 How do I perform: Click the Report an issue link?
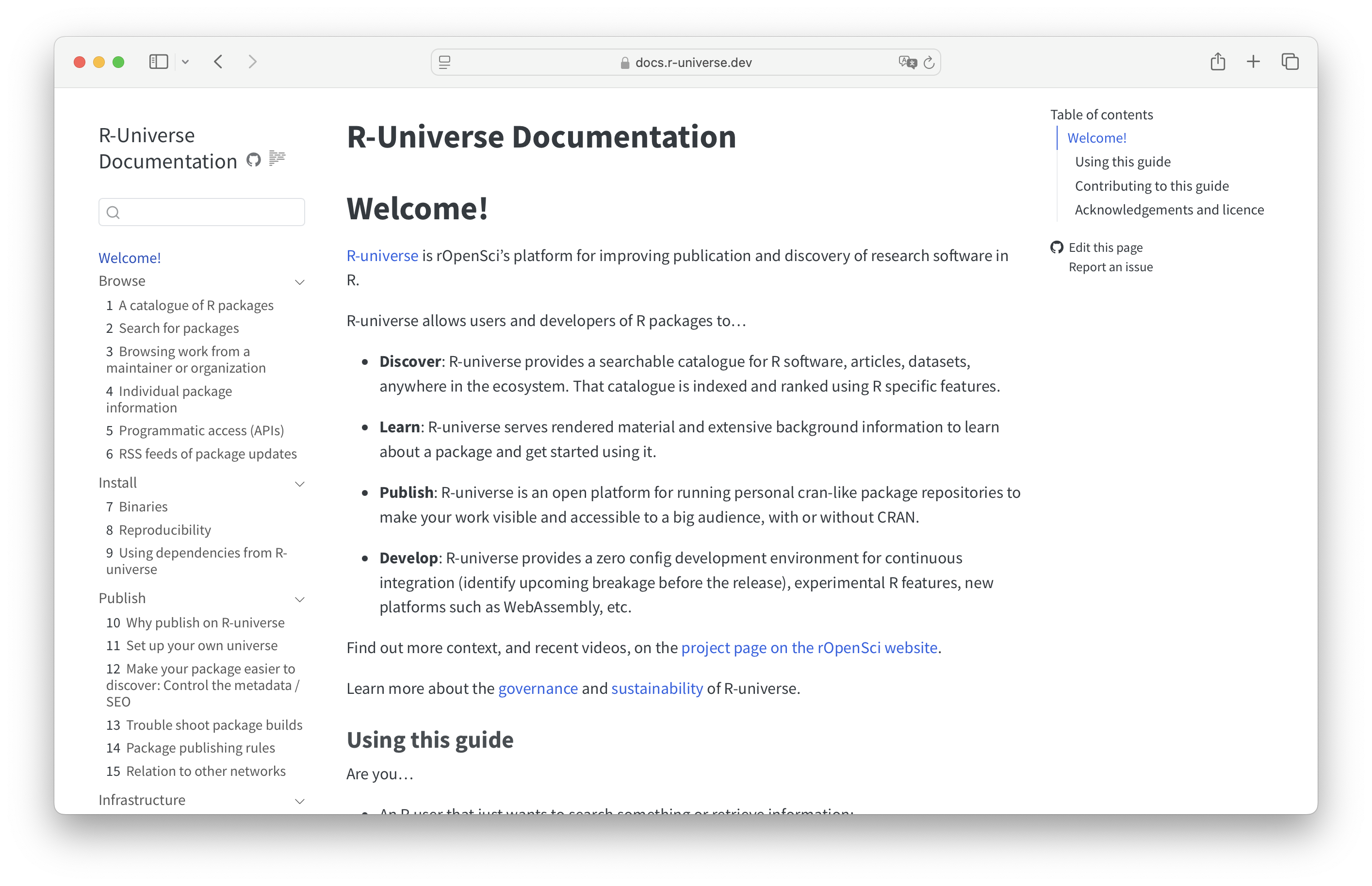1110,266
